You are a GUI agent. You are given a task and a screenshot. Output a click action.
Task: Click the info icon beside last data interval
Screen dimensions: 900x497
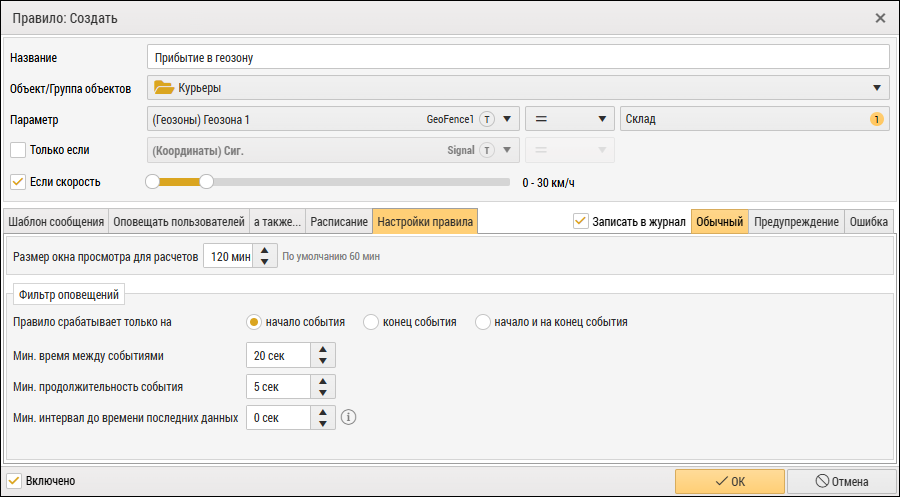349,417
